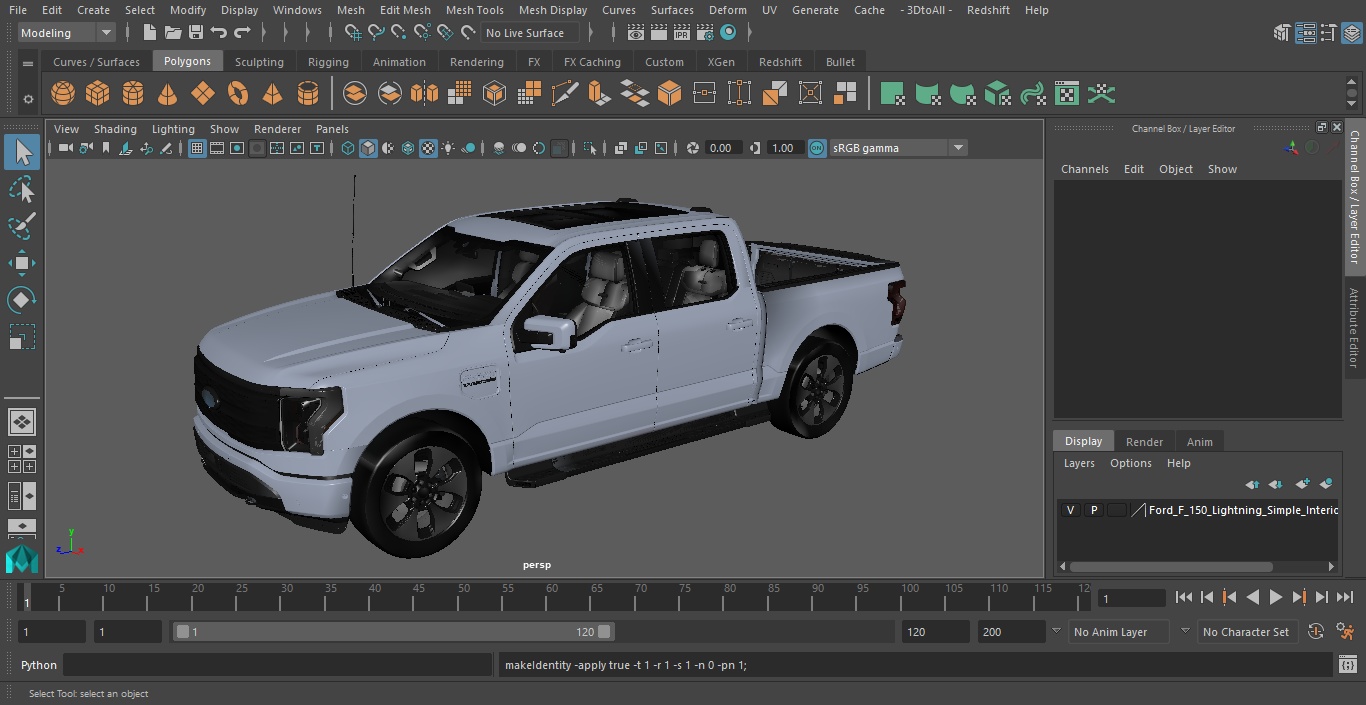Click the shelf settings gear icon

(x=28, y=99)
